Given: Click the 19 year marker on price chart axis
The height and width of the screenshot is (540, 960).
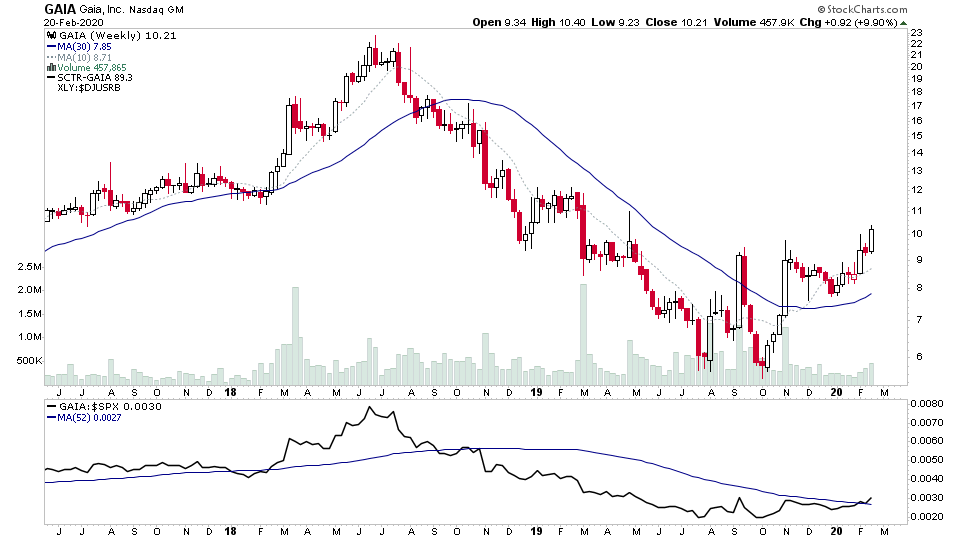Looking at the screenshot, I should click(536, 392).
